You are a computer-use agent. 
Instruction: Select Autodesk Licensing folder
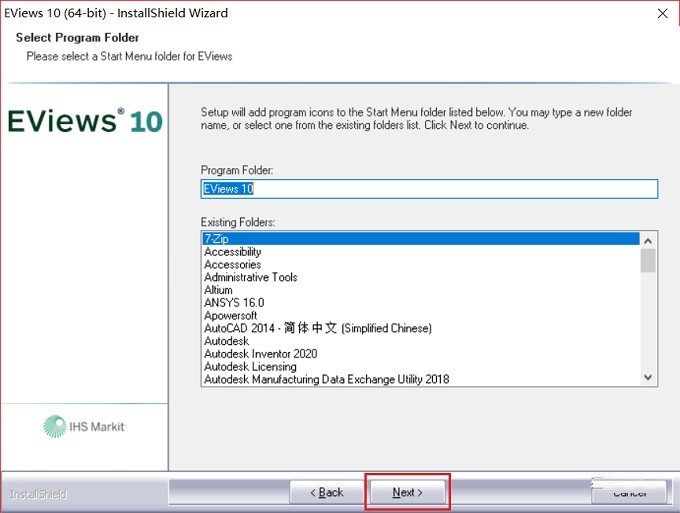pos(421,366)
